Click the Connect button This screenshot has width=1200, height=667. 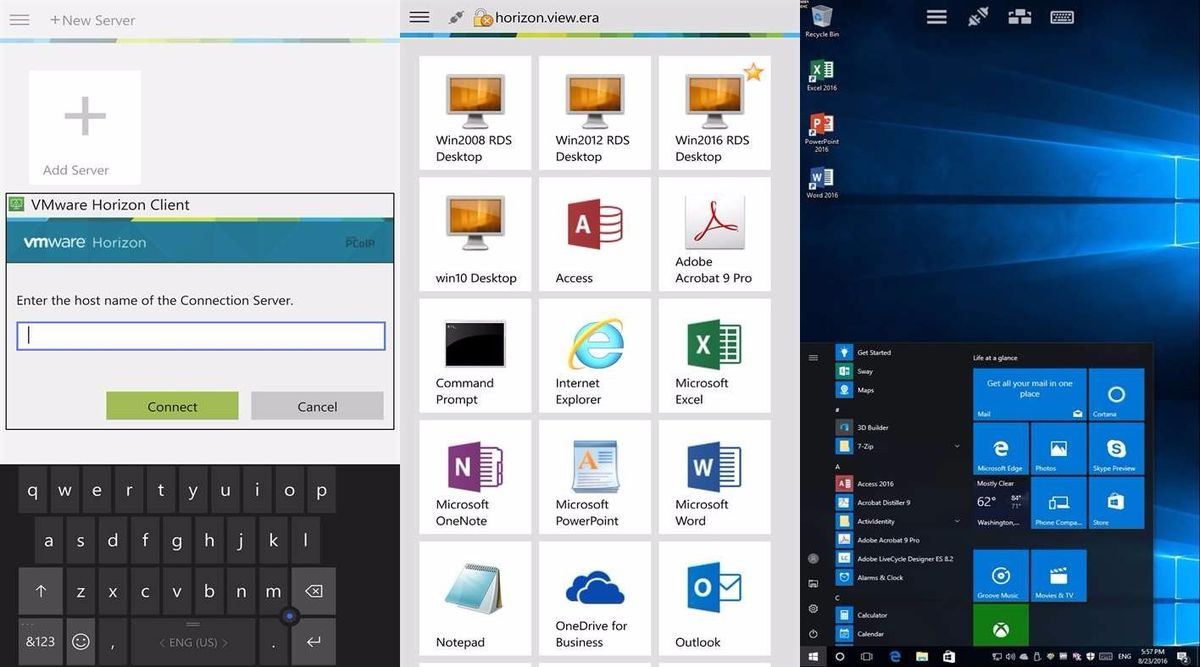(x=171, y=406)
